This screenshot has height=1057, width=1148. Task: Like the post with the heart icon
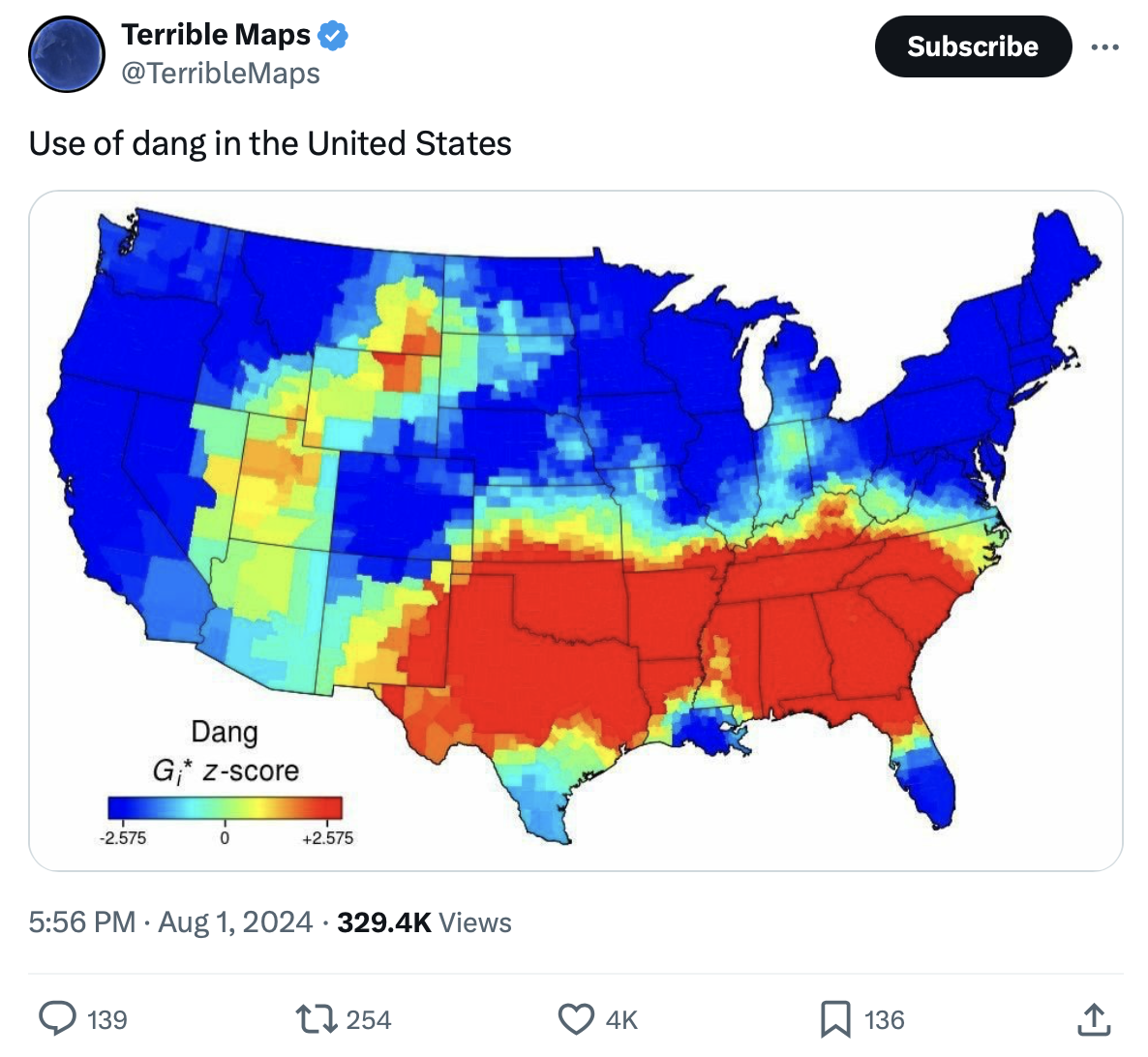click(577, 1018)
